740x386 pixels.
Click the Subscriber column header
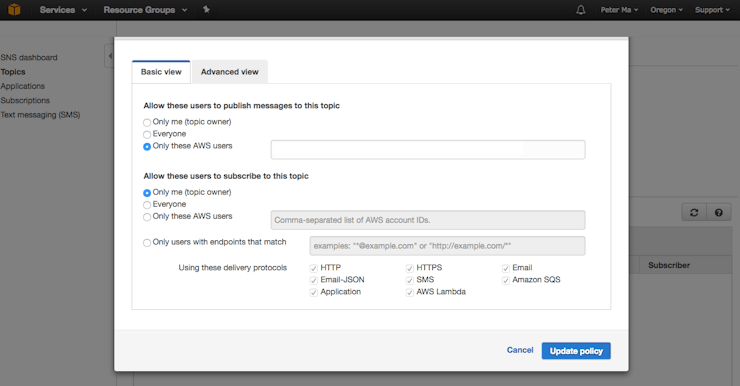coord(669,265)
